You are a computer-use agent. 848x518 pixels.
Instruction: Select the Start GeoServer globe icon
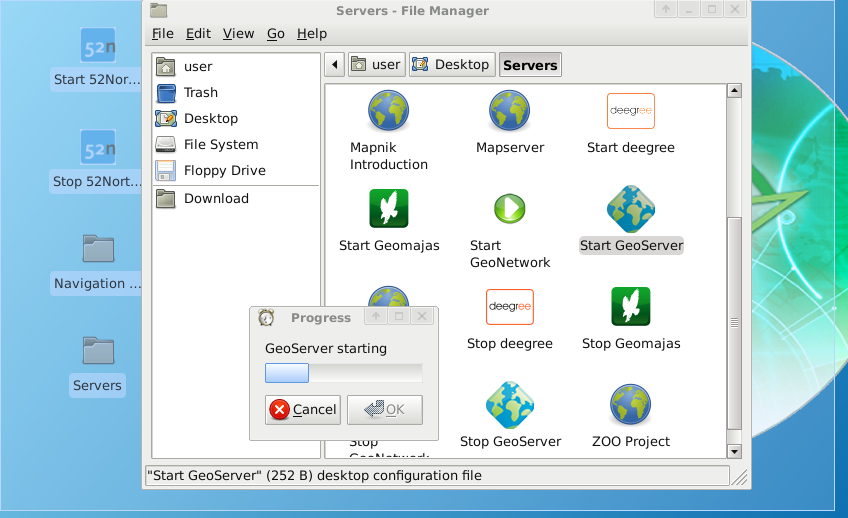[x=631, y=209]
